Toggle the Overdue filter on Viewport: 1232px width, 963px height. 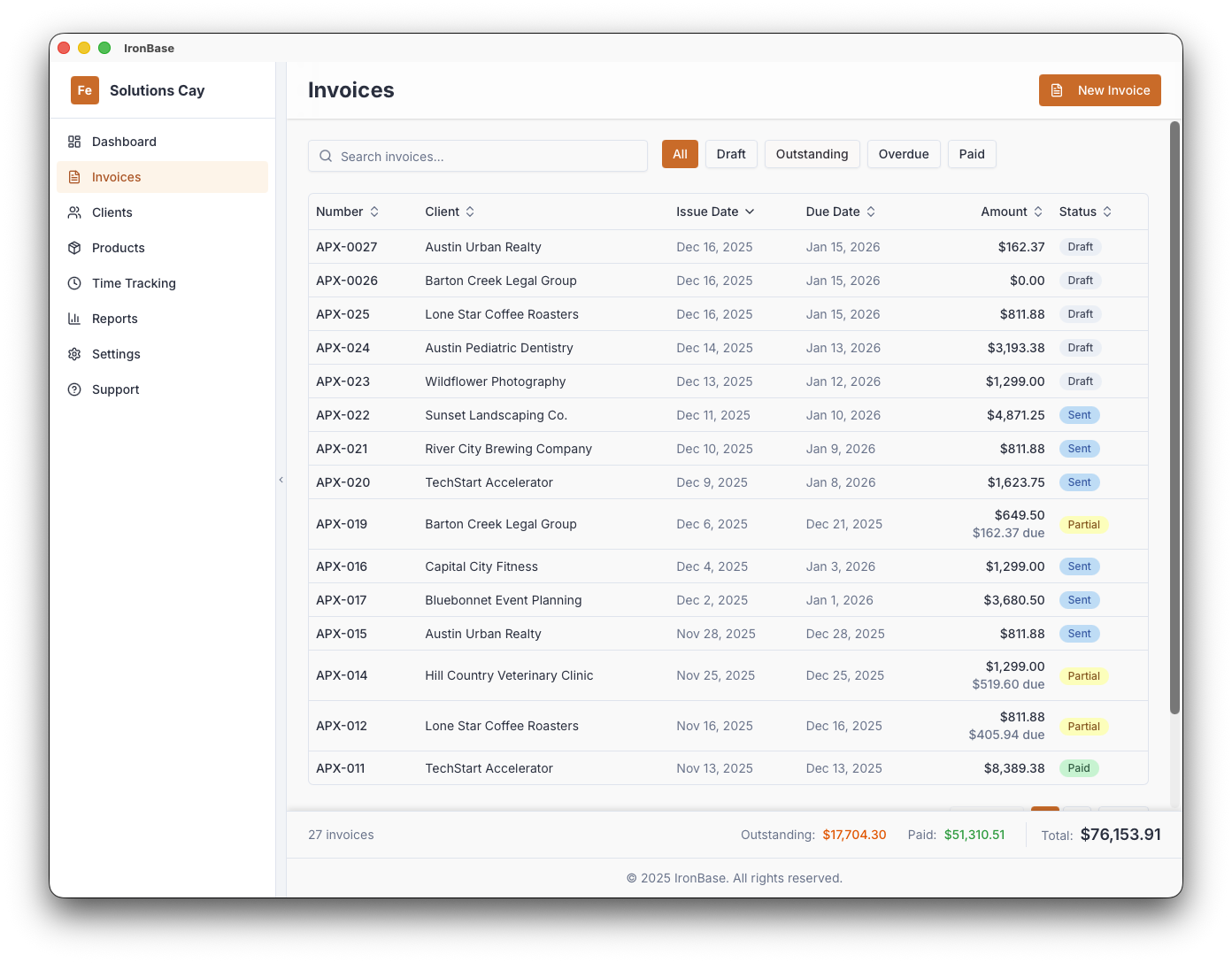(904, 153)
